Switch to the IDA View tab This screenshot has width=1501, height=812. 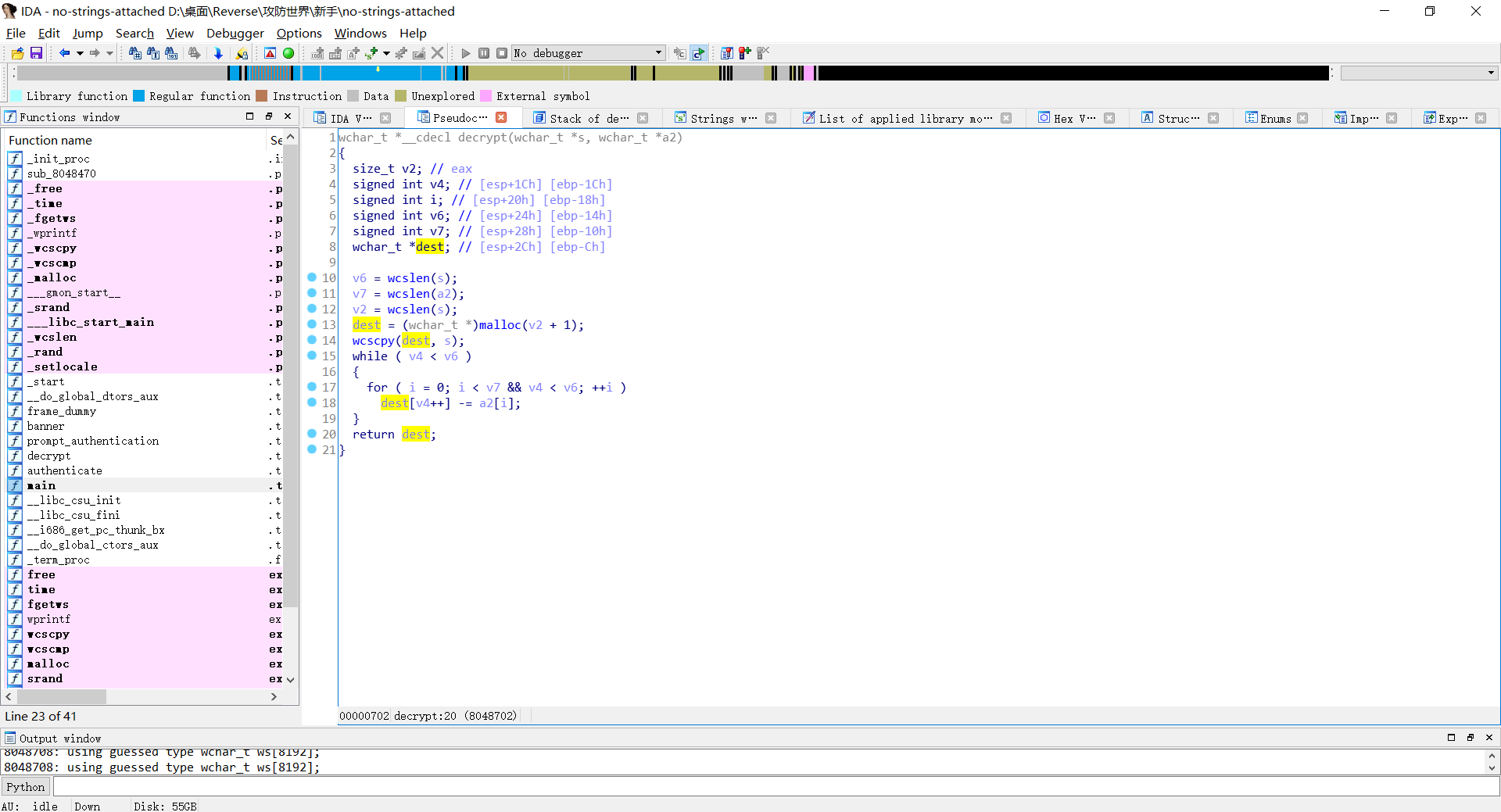pyautogui.click(x=351, y=118)
